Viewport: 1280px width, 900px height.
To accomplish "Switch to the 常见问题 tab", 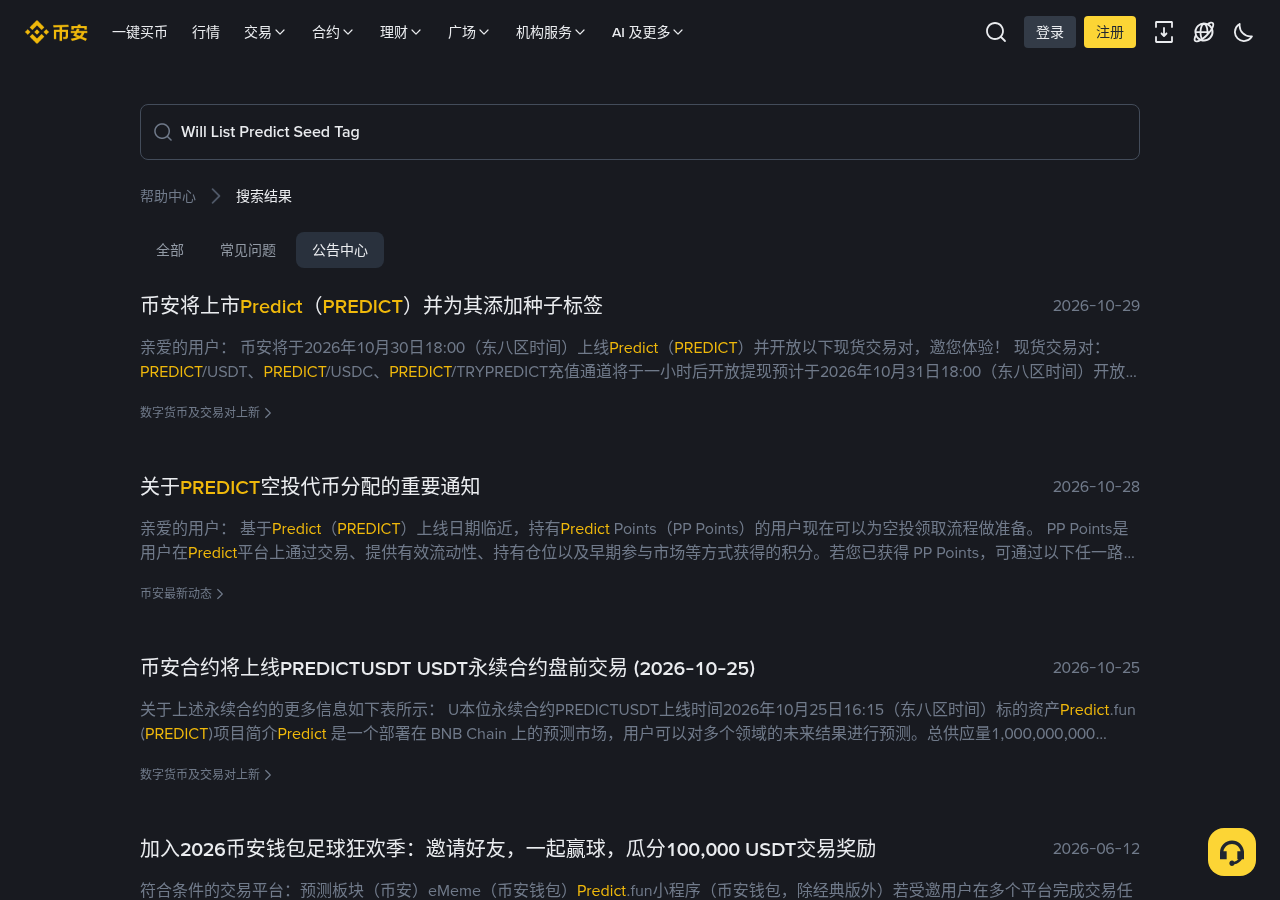I will click(248, 250).
